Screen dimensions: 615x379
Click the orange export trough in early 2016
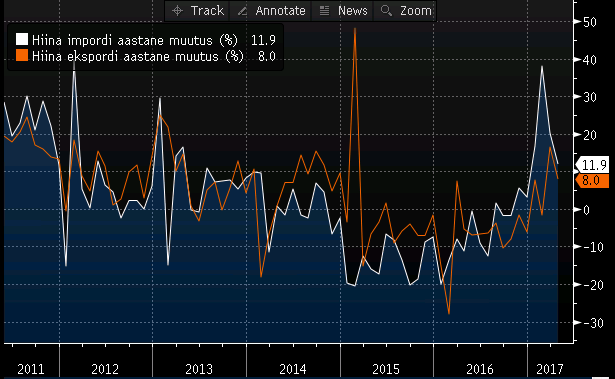449,313
